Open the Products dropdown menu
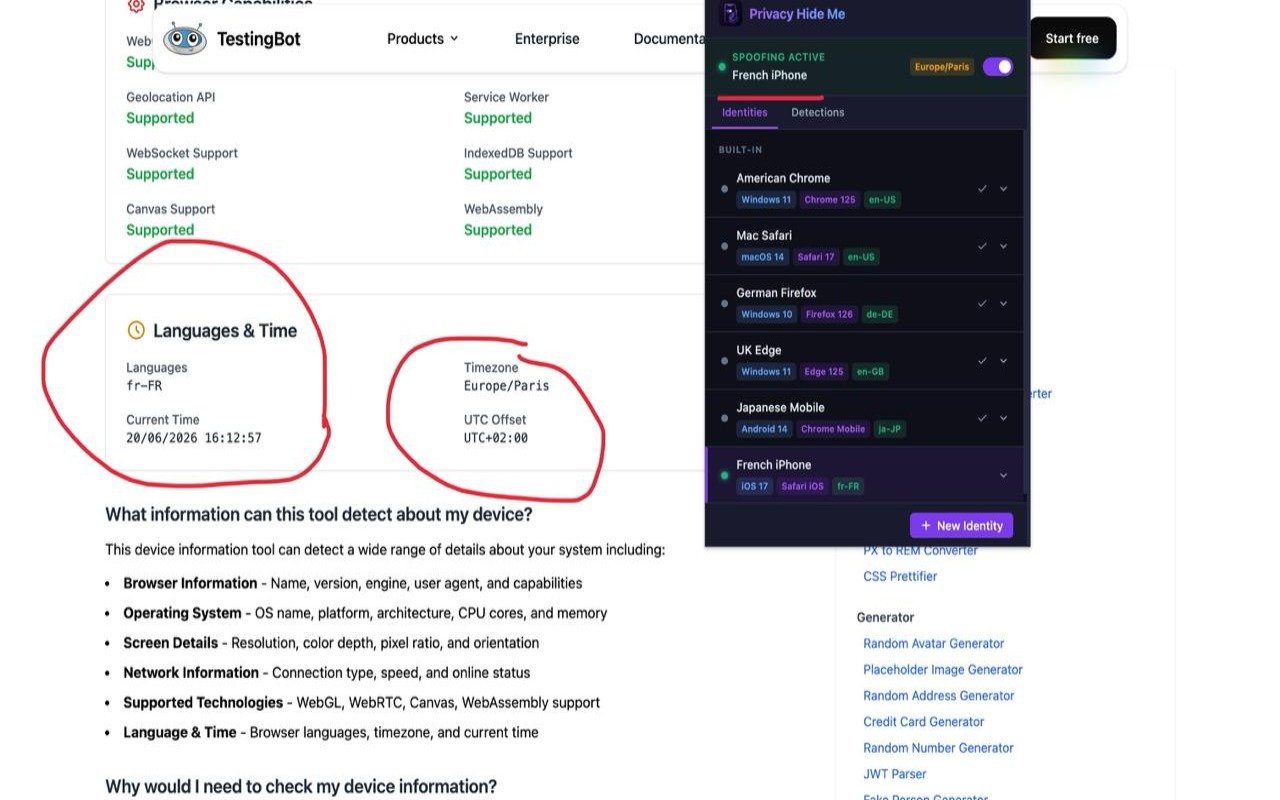1280x800 pixels. (x=423, y=39)
